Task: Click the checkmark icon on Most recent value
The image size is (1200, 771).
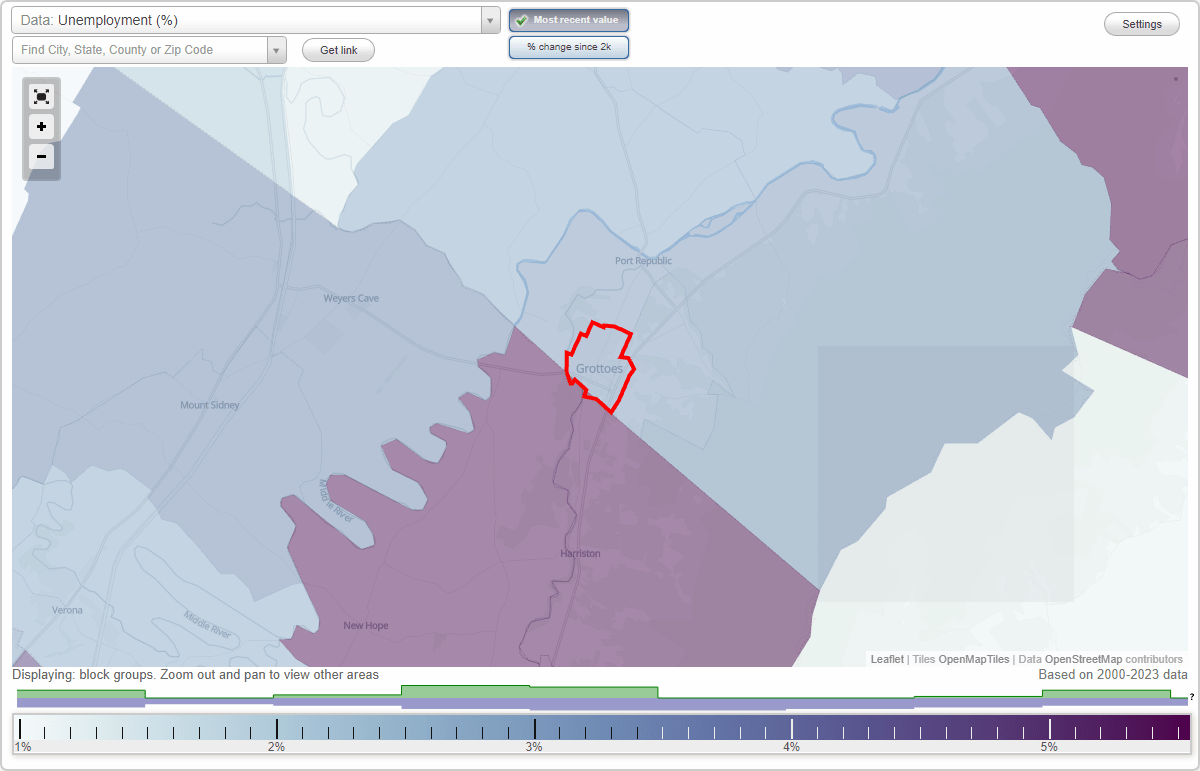Action: 520,20
